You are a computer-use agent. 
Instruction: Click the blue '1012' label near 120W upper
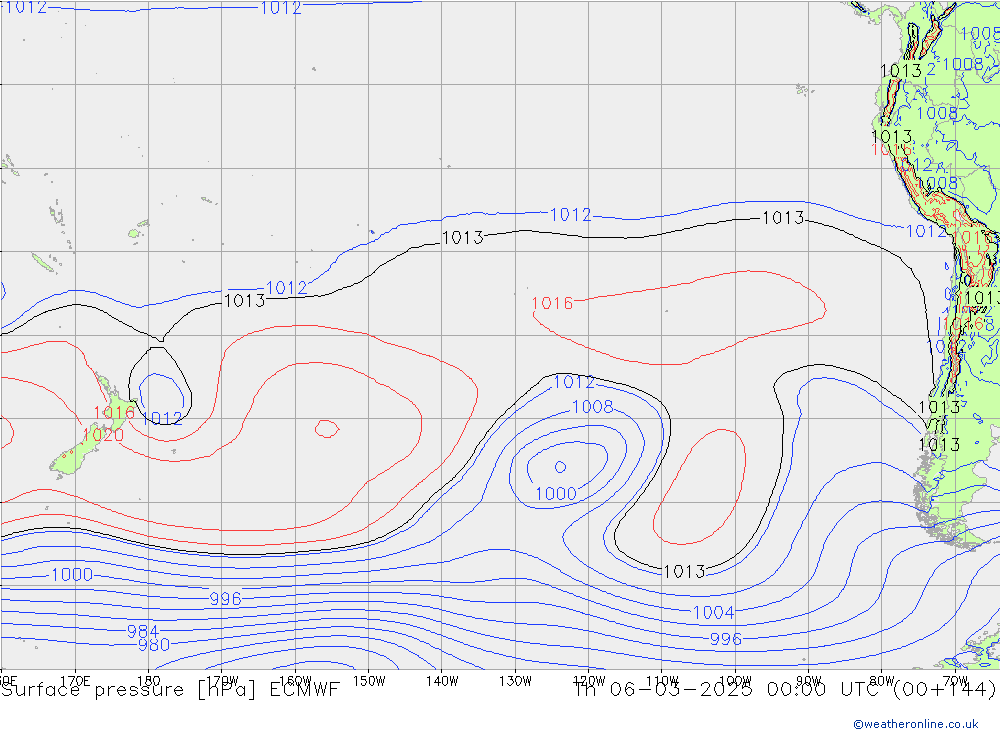(x=571, y=215)
